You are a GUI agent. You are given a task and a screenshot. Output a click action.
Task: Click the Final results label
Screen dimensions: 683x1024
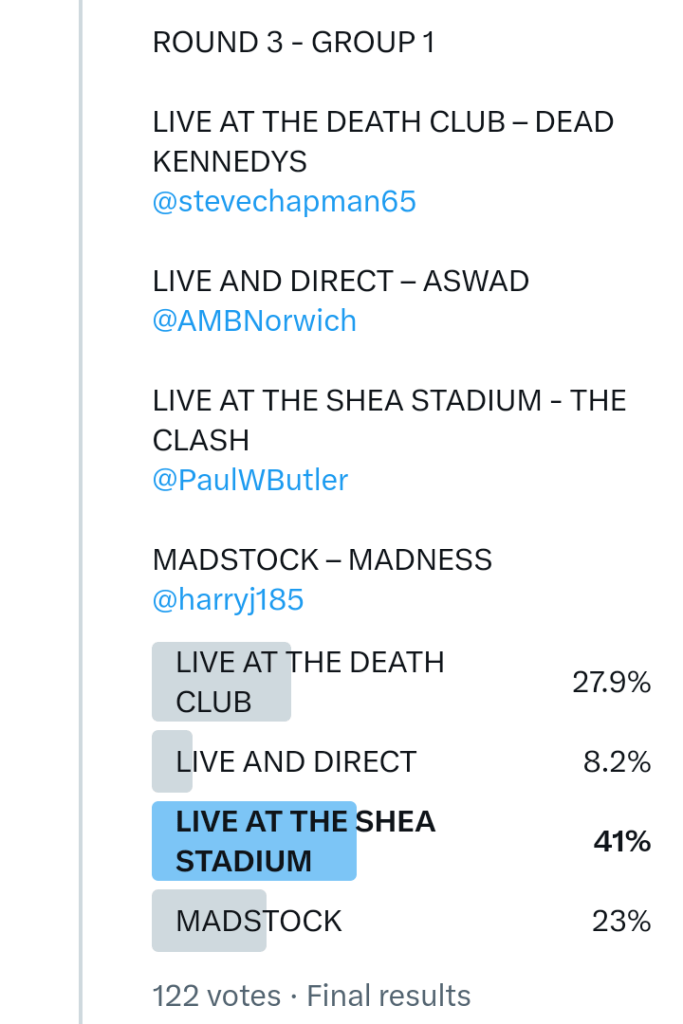388,996
